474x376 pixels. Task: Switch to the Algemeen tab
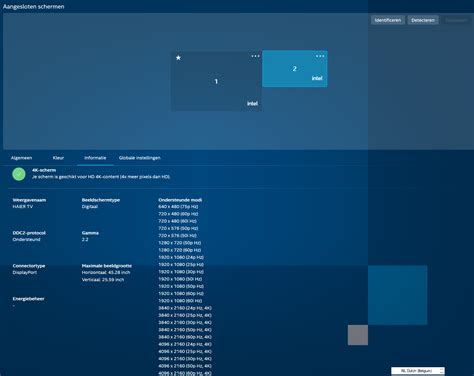click(x=21, y=158)
